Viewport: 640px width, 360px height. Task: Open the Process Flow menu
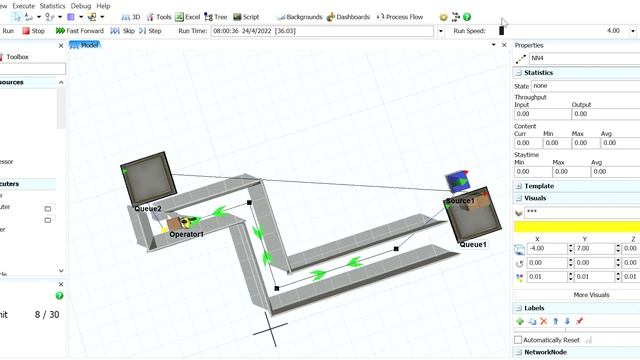[x=400, y=17]
